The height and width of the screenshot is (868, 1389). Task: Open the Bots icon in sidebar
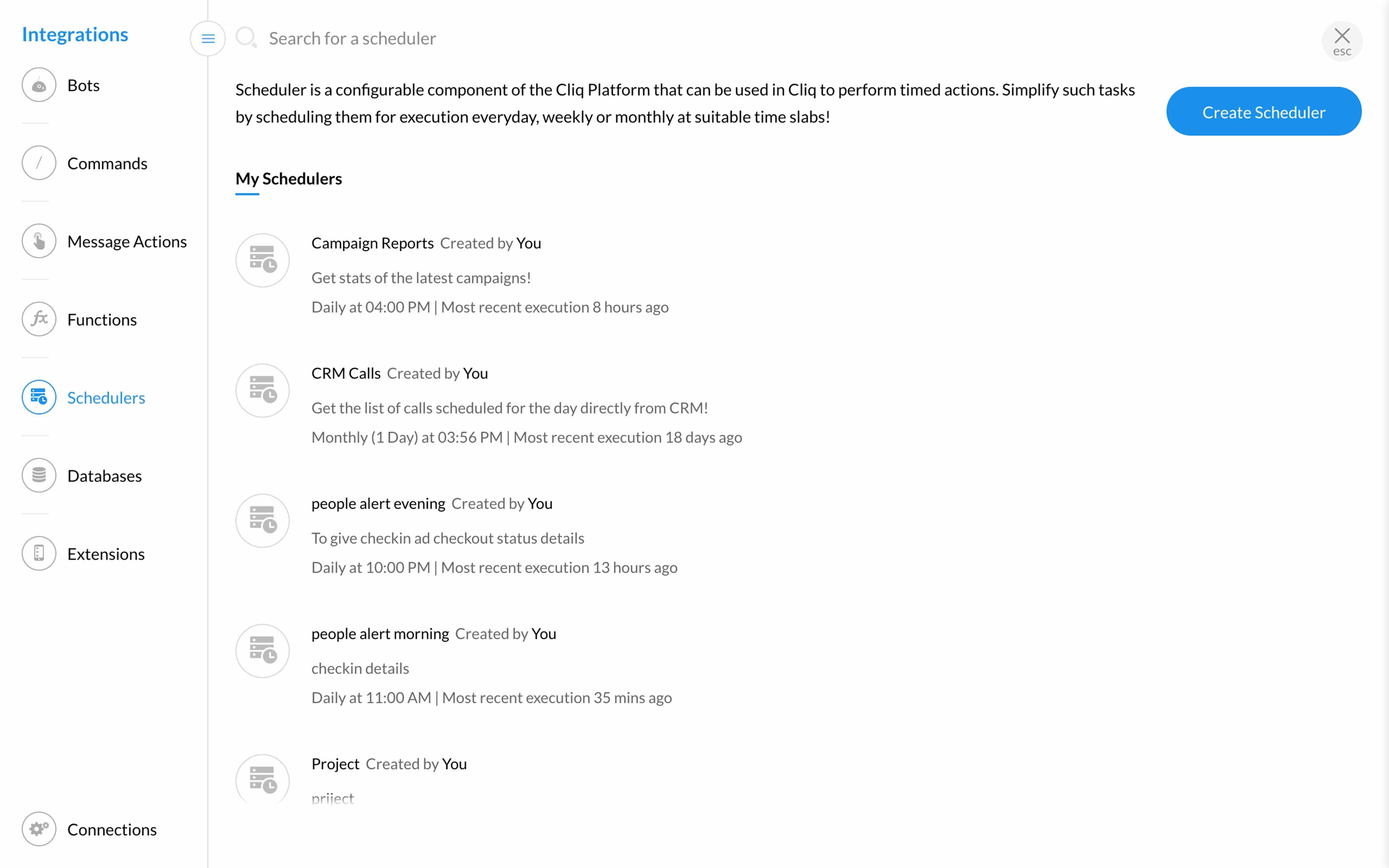coord(39,85)
